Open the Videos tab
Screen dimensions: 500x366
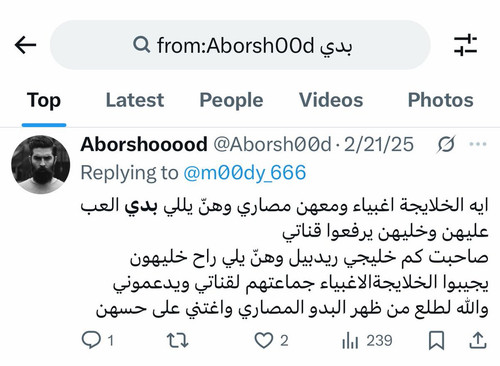[x=331, y=100]
